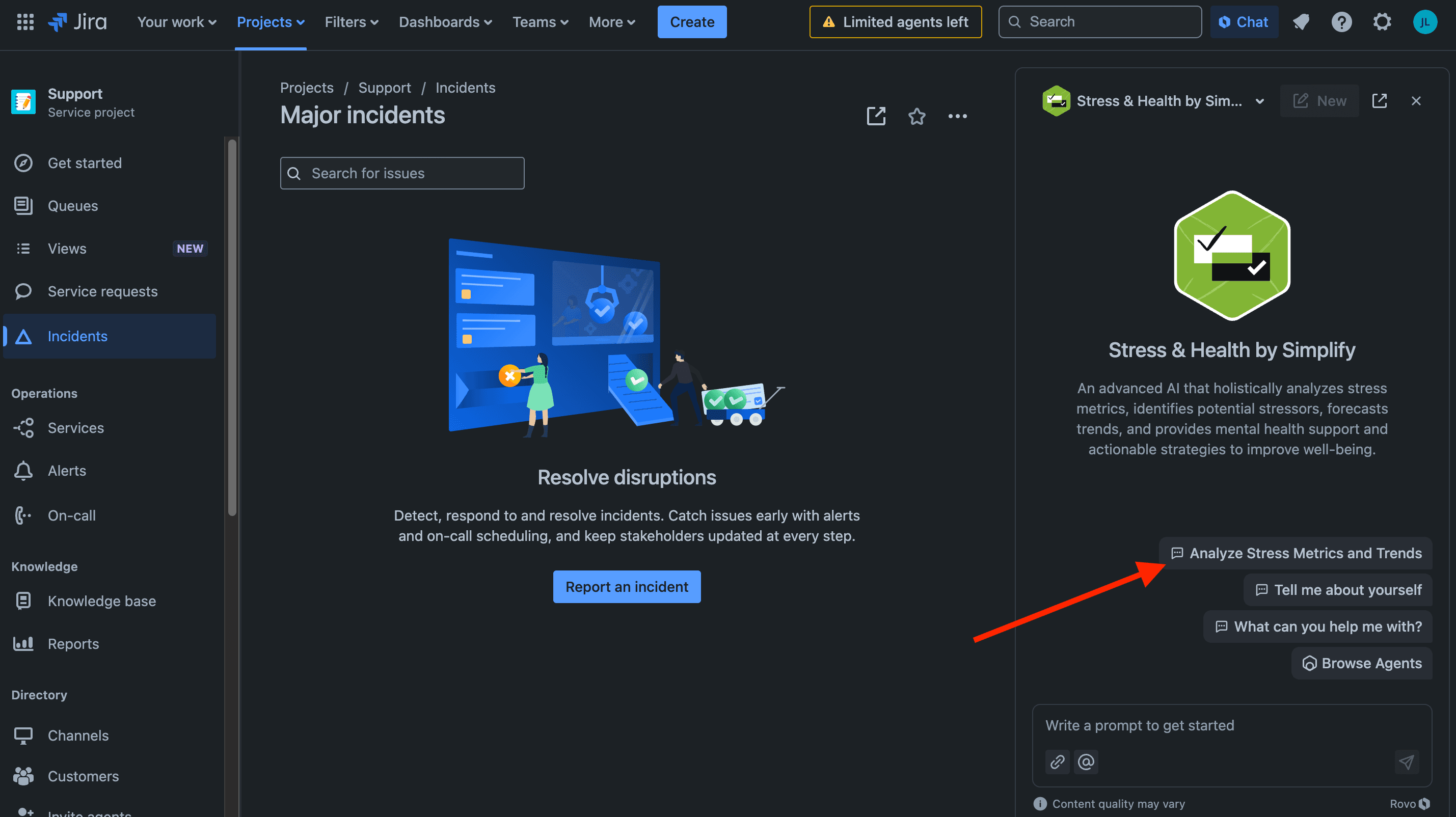This screenshot has height=817, width=1456.
Task: Expand the More dropdown
Action: (612, 22)
